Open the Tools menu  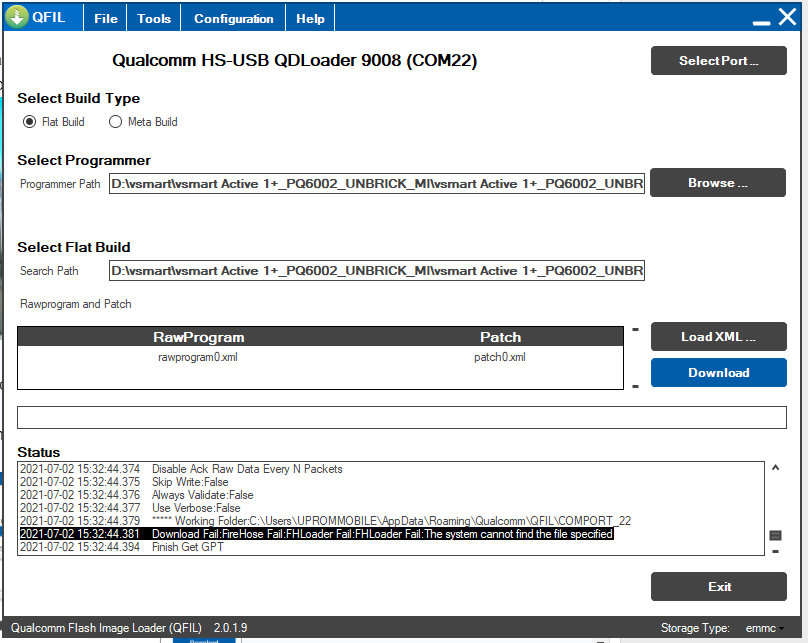click(x=154, y=19)
